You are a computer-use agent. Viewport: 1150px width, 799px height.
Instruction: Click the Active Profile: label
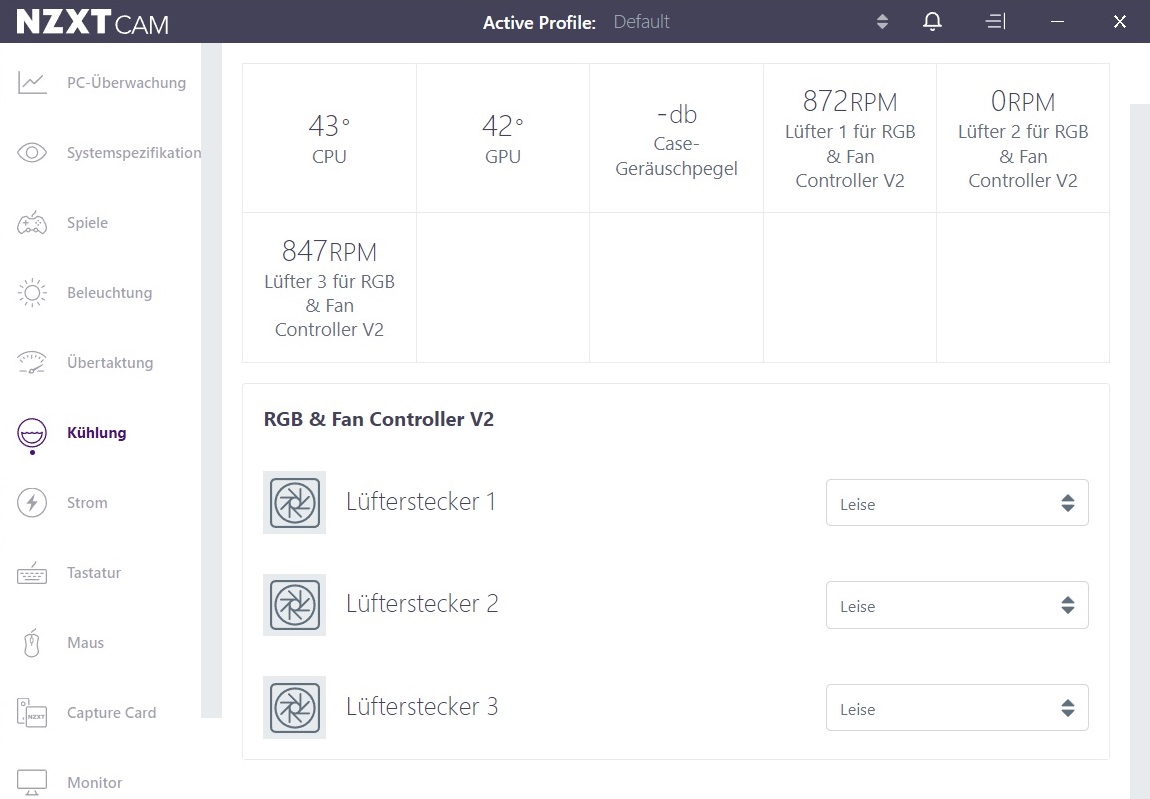[539, 23]
